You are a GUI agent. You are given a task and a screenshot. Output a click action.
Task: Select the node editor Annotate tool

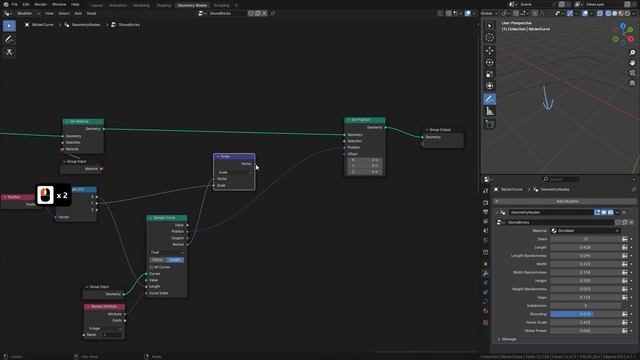point(9,39)
